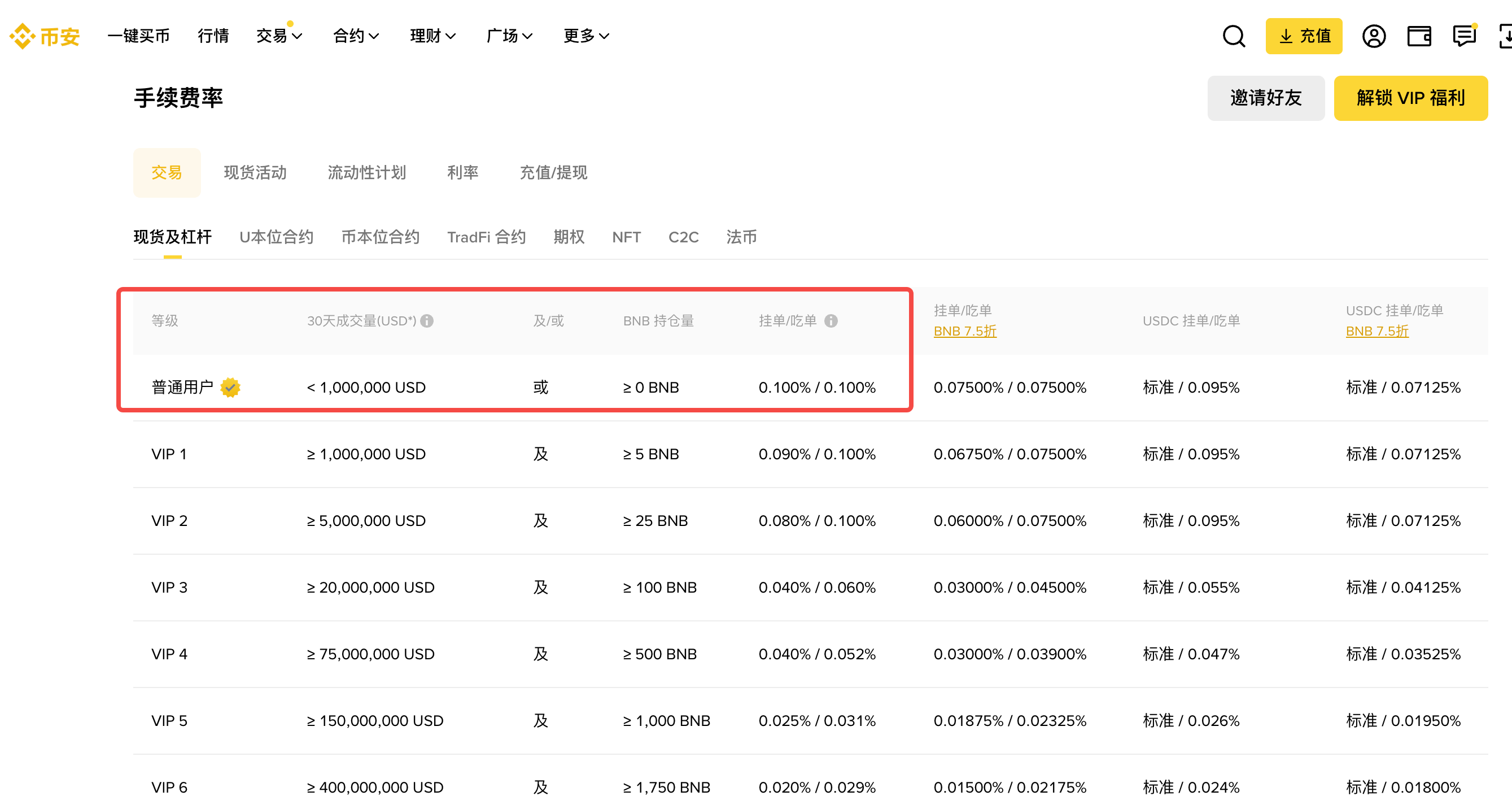Open the account profile icon

pyautogui.click(x=1374, y=36)
